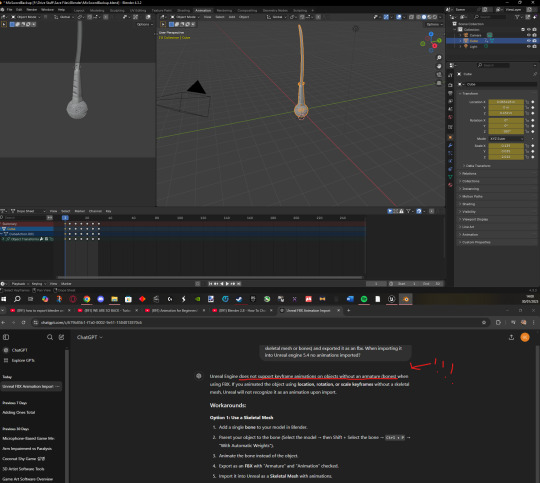Viewport: 540px width, 483px height.
Task: Jump to the first frame in timeline
Action: coord(210,284)
